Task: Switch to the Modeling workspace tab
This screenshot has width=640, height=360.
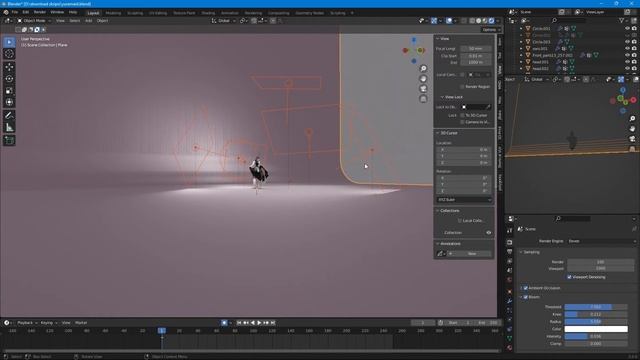Action: [x=113, y=13]
